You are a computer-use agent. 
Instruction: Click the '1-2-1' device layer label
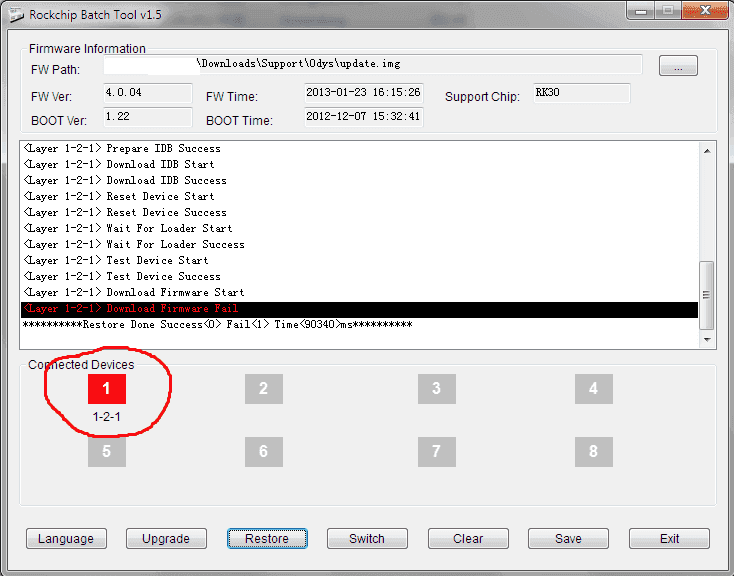click(107, 417)
